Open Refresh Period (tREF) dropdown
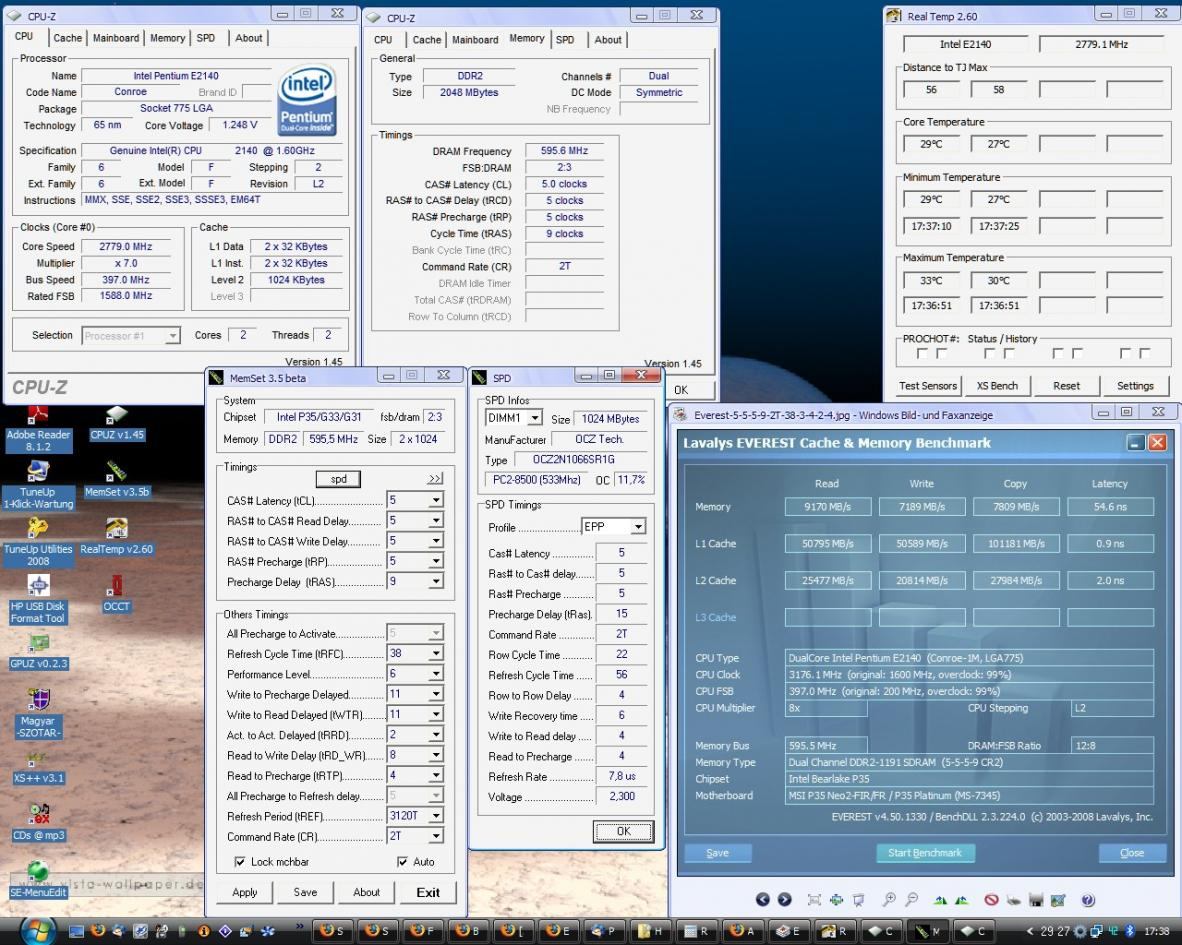The image size is (1182, 945). point(436,816)
